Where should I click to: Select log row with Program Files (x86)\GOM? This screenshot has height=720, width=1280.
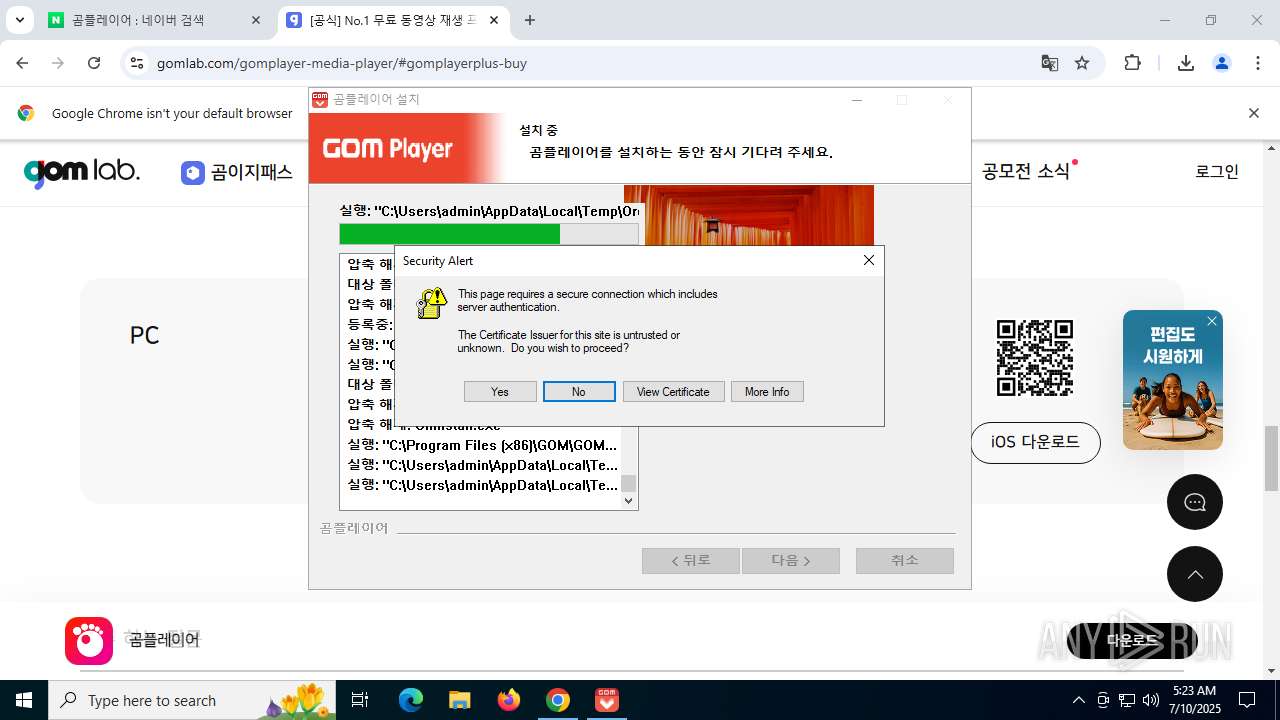[x=482, y=445]
